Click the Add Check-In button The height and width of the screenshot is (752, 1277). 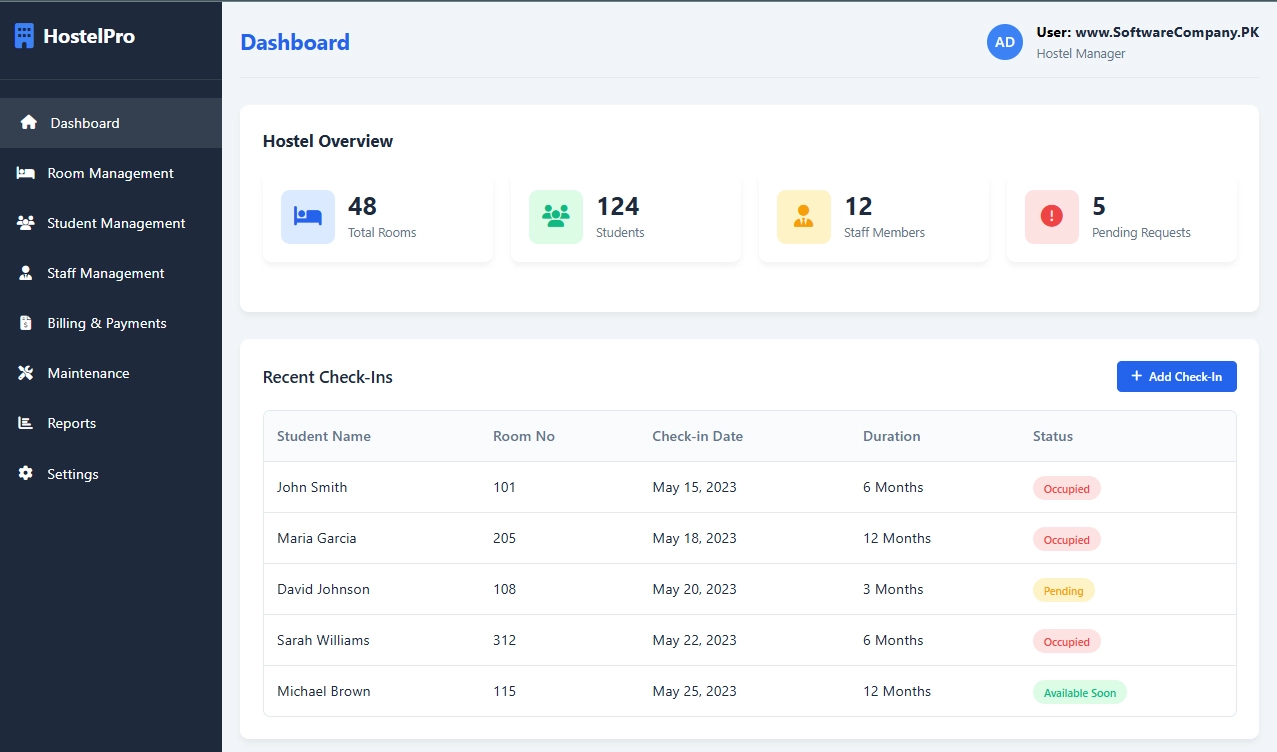(x=1176, y=376)
